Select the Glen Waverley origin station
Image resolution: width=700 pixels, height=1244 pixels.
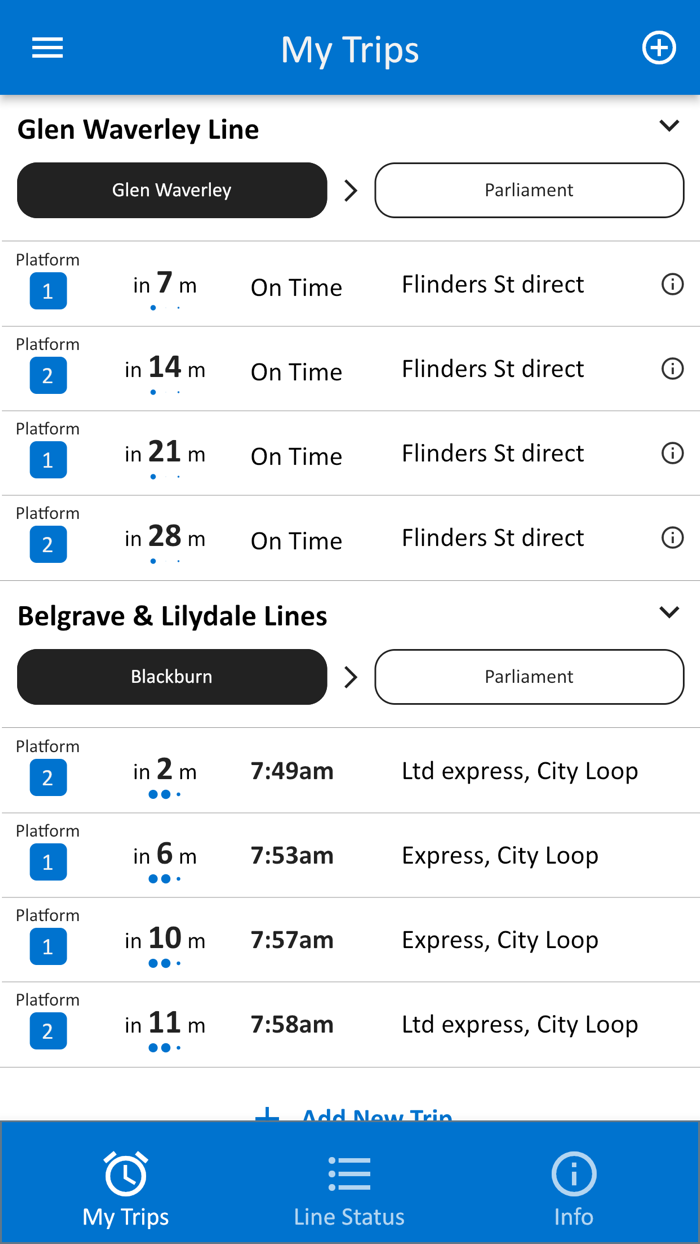coord(171,190)
